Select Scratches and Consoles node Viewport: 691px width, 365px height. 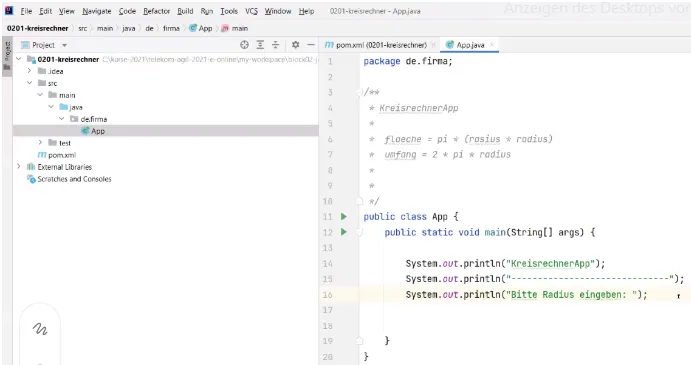tap(69, 179)
